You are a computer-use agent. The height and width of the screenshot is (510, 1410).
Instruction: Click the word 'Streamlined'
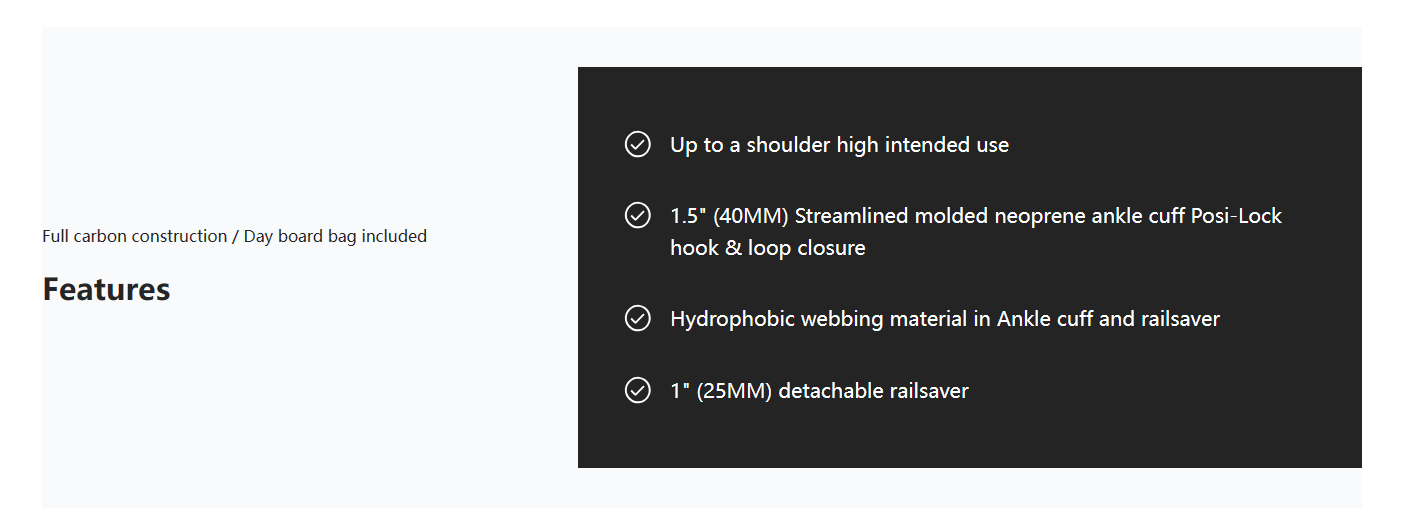click(x=850, y=216)
